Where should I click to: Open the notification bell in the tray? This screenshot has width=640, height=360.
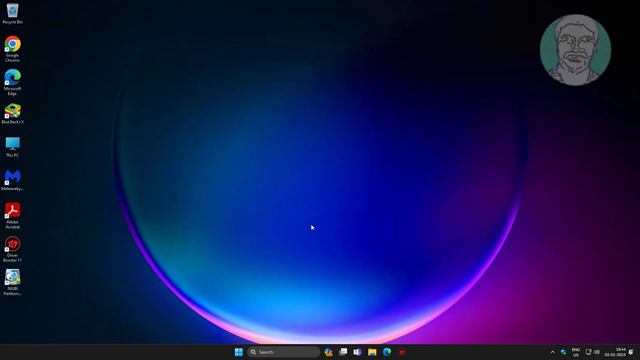(631, 352)
